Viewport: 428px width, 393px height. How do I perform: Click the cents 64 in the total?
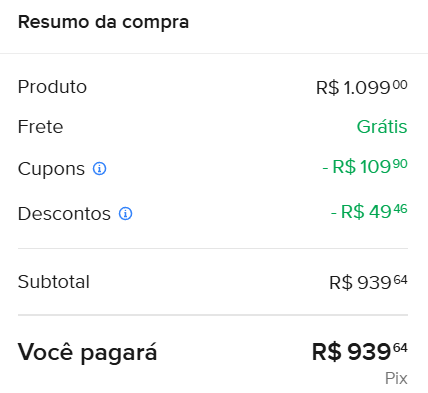point(400,348)
